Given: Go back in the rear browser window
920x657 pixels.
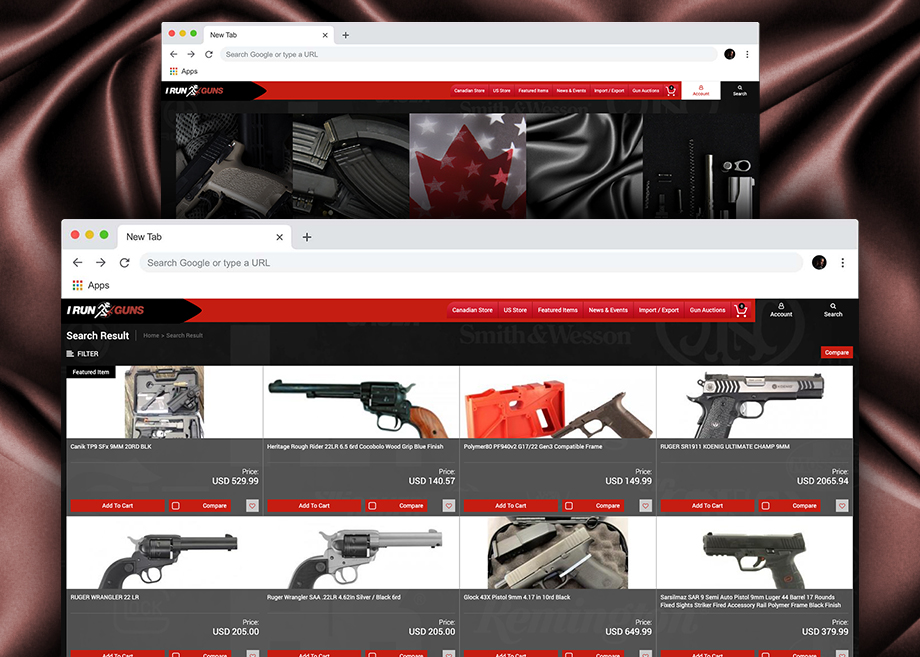Looking at the screenshot, I should [174, 54].
